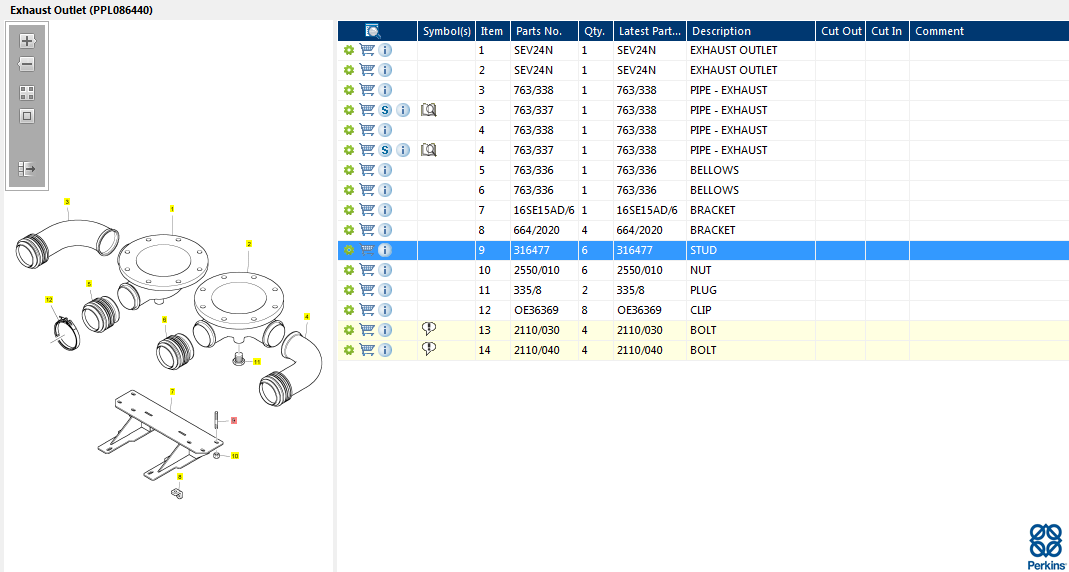Click the supersession S icon for item 3 763/337

click(385, 110)
